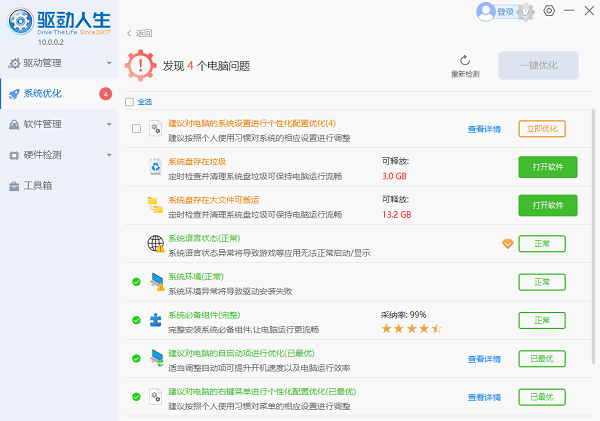Click the file icon for 右键菜单 row
The height and width of the screenshot is (421, 600).
pyautogui.click(x=155, y=397)
